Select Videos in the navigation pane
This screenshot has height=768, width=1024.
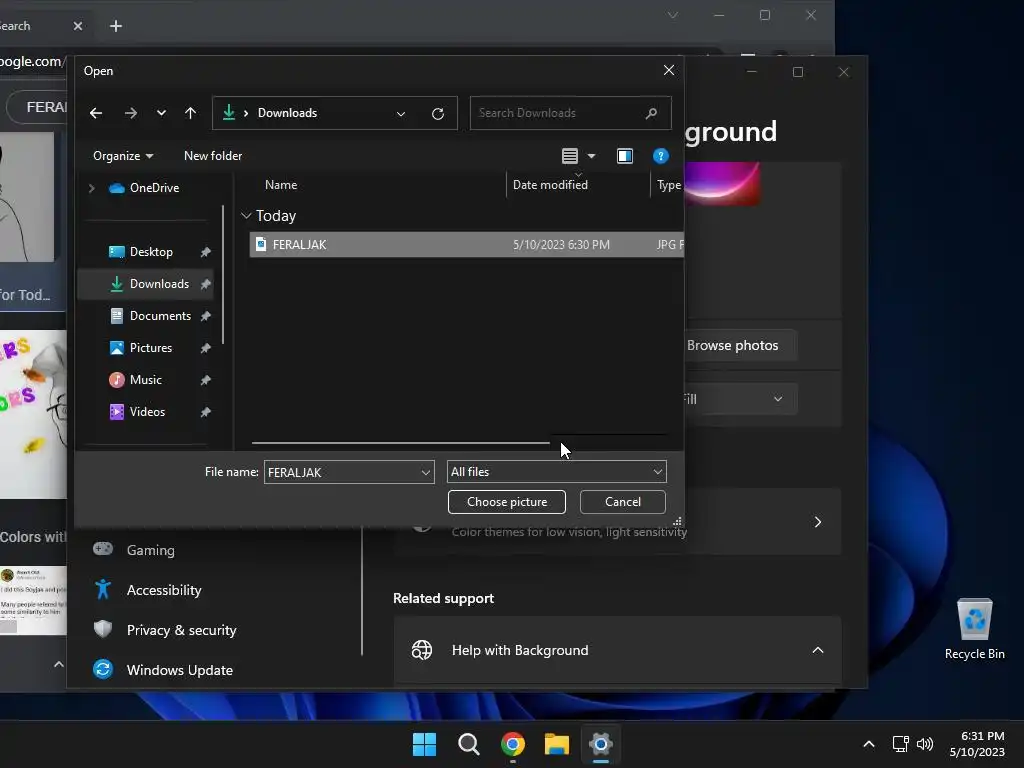tap(147, 412)
